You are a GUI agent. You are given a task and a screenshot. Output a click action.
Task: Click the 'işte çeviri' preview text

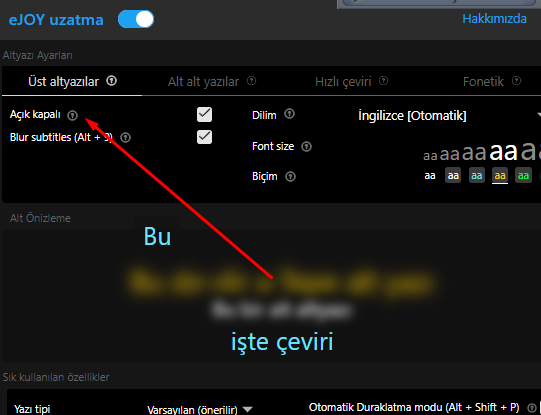click(x=282, y=342)
